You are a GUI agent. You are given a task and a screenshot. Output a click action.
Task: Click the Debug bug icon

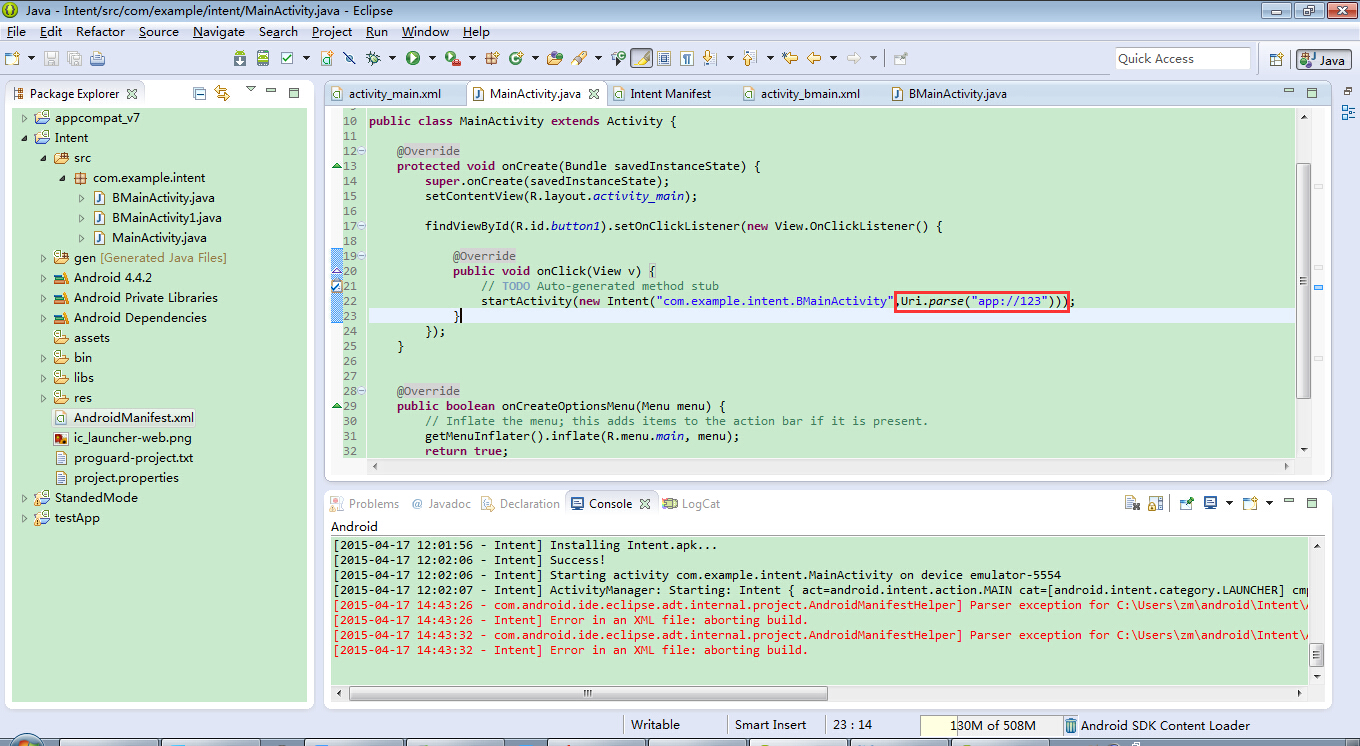click(374, 58)
